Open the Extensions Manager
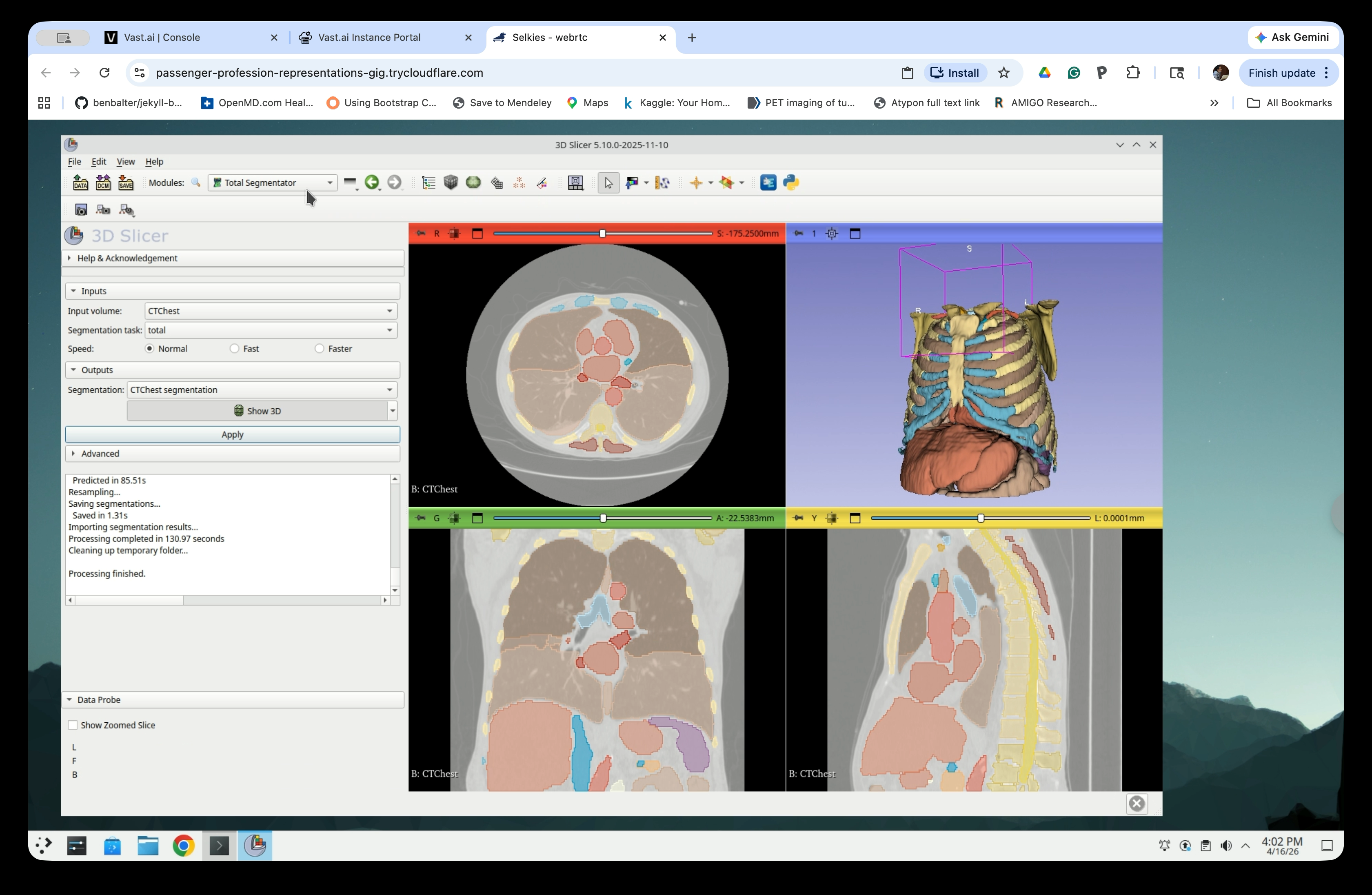 point(767,183)
